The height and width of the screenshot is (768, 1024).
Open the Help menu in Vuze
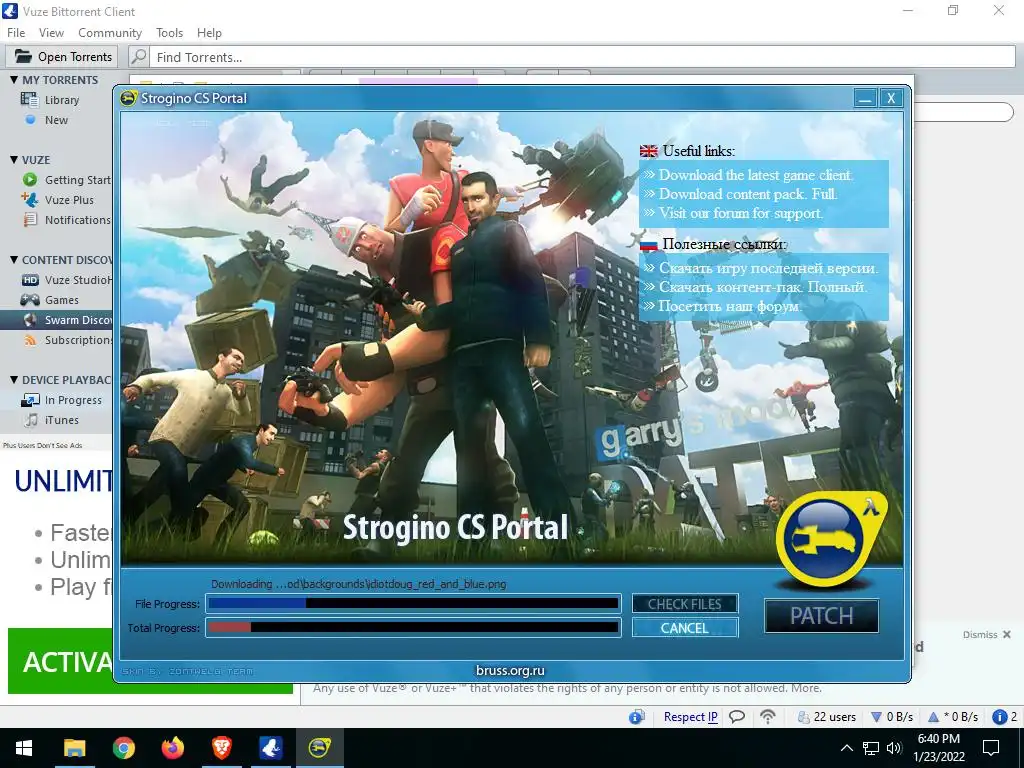[x=209, y=33]
